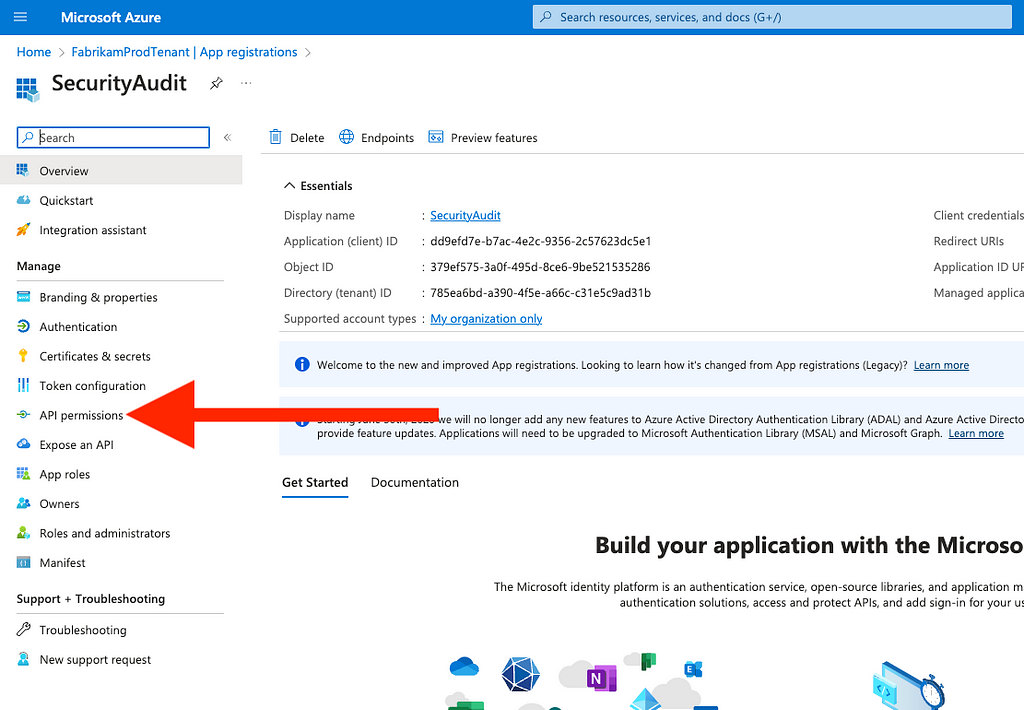Screen dimensions: 1024x710
Task: Open the SecurityAudit display name link
Action: tap(465, 216)
